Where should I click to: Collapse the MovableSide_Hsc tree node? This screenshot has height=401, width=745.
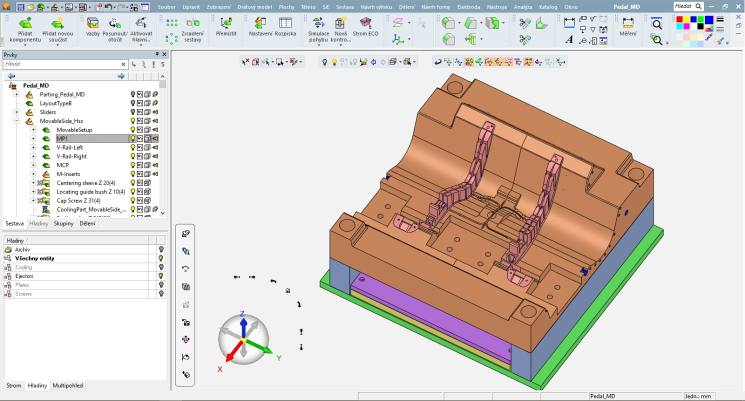[16, 121]
